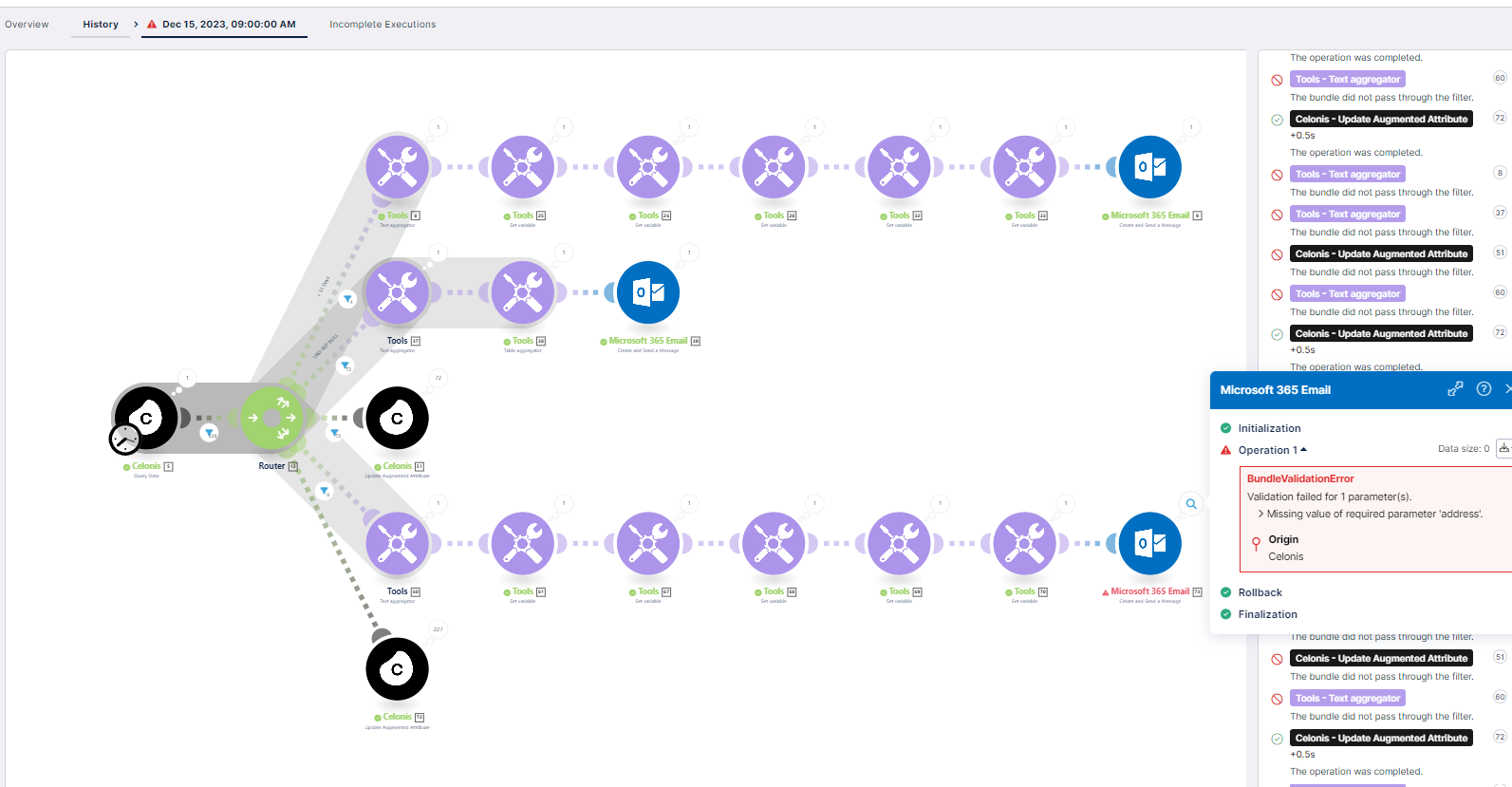The image size is (1512, 787).
Task: Click Tools Set variable module 28
Action: (x=774, y=167)
